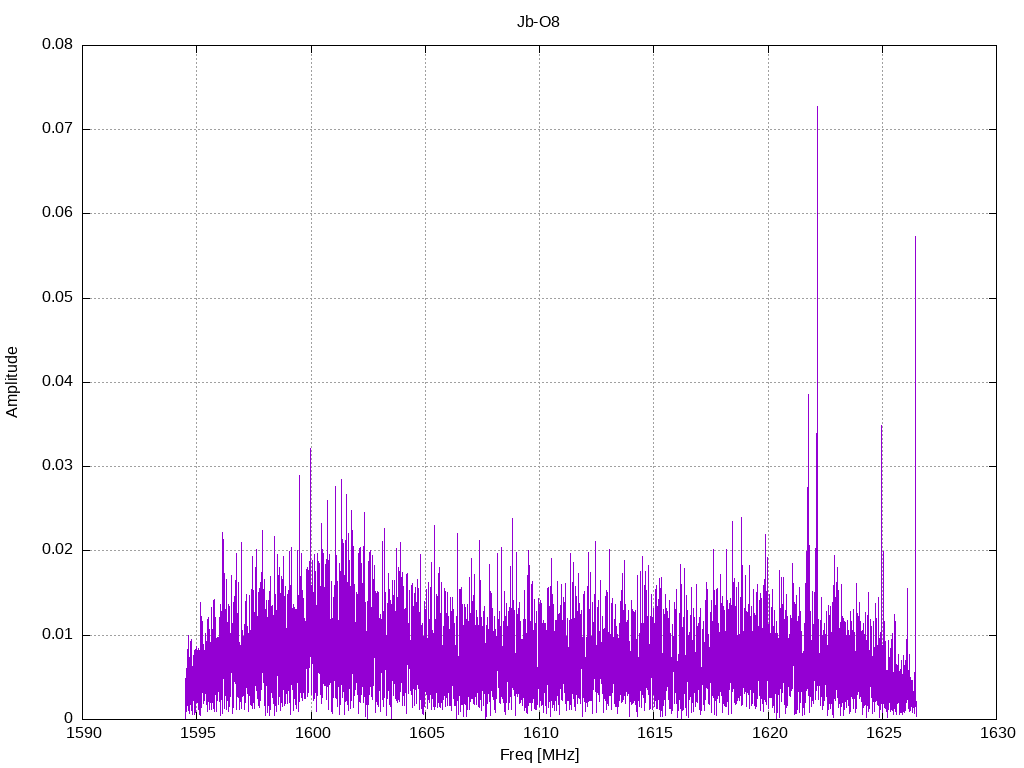The width and height of the screenshot is (1024, 768).
Task: Click the Freq [MHz] x-axis label
Action: (x=539, y=755)
